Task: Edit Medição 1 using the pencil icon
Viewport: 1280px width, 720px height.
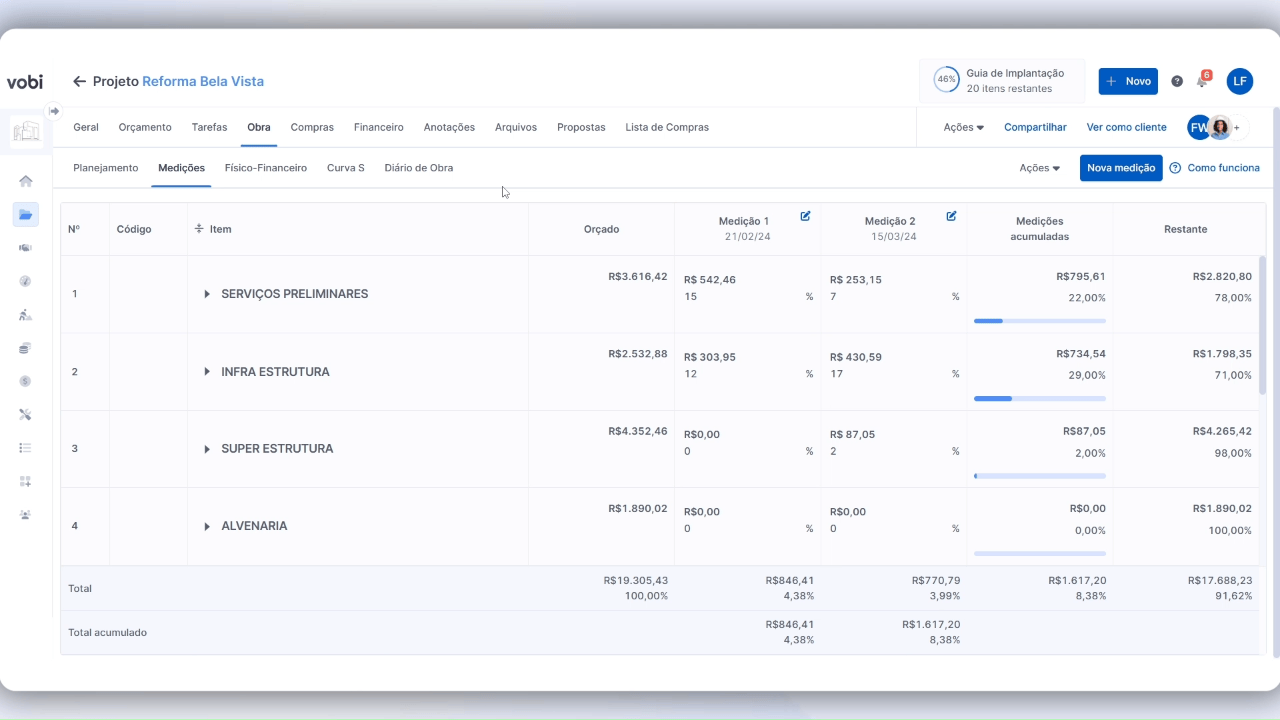Action: click(x=805, y=216)
